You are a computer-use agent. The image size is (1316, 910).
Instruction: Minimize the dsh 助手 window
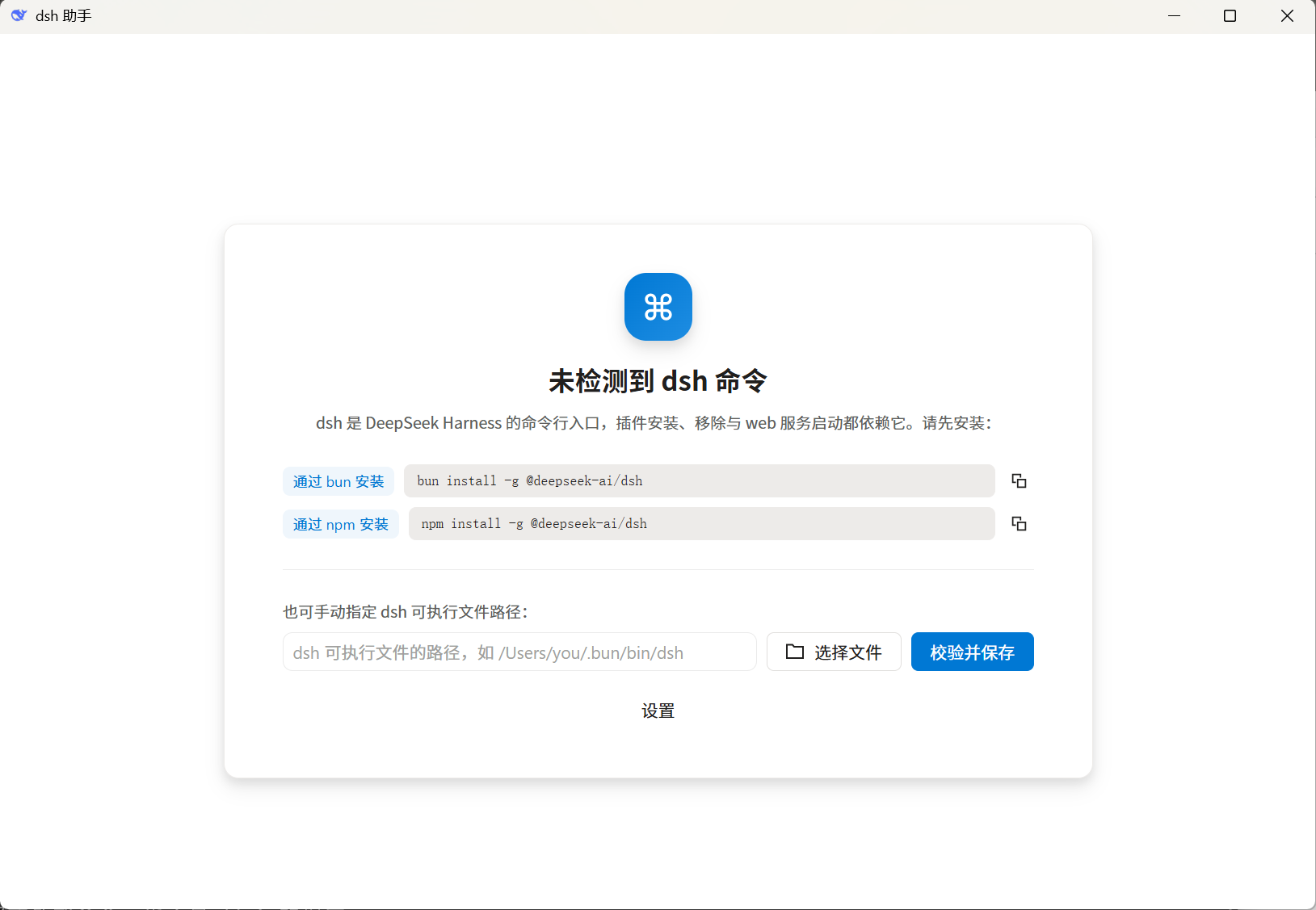coord(1174,16)
